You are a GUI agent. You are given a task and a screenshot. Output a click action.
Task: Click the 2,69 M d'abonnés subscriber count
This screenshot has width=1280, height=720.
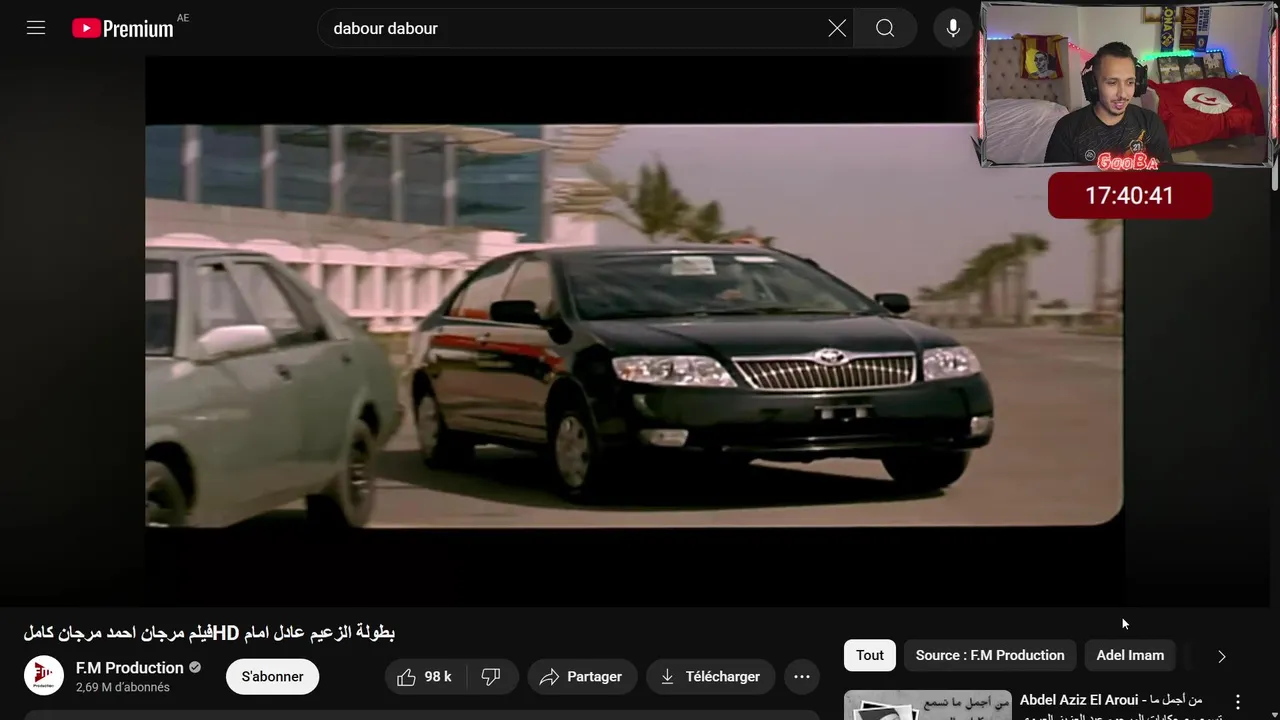point(123,687)
